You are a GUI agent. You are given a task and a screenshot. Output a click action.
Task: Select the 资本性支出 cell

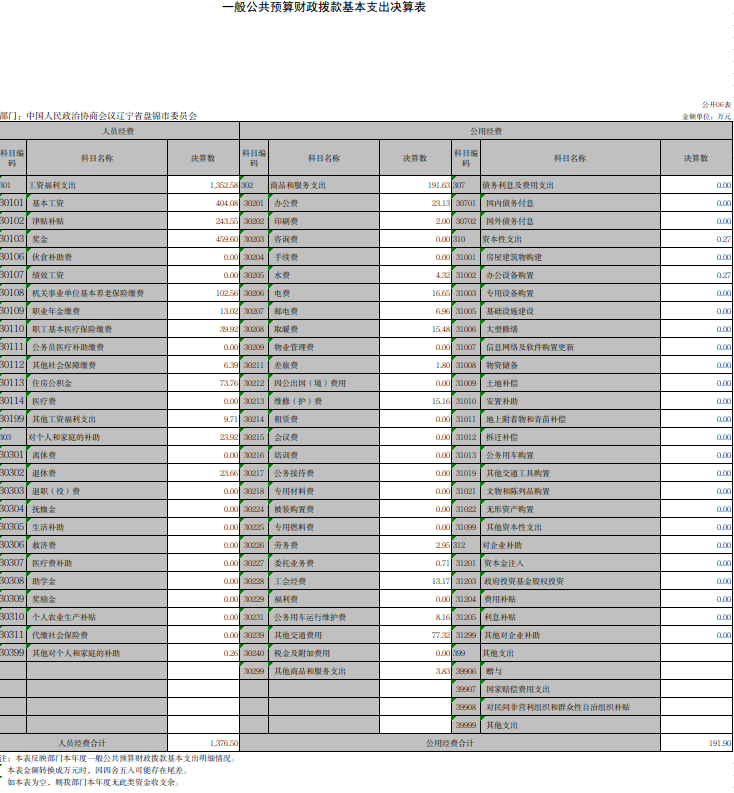pyautogui.click(x=570, y=239)
